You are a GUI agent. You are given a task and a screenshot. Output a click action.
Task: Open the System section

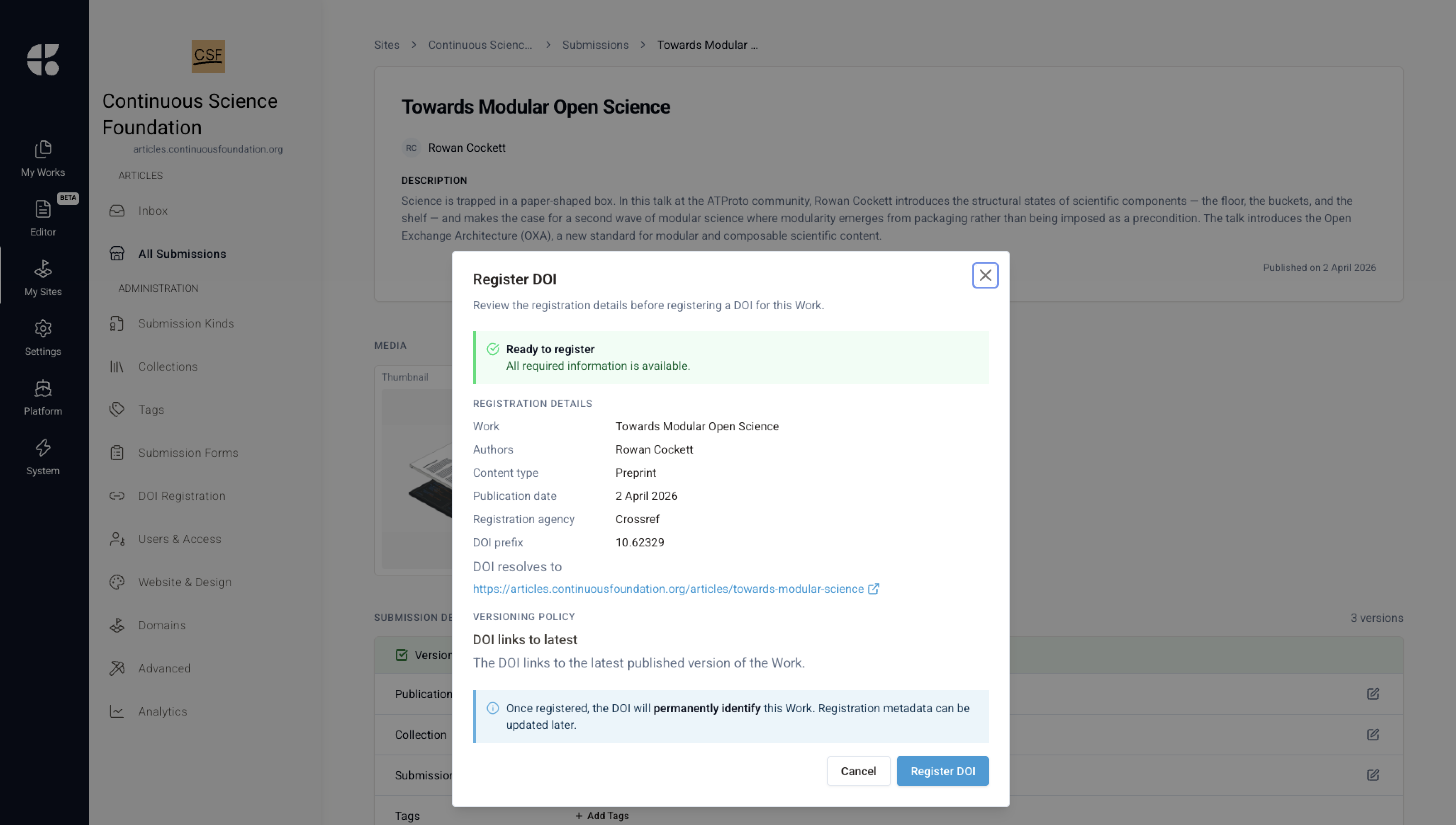[x=43, y=457]
